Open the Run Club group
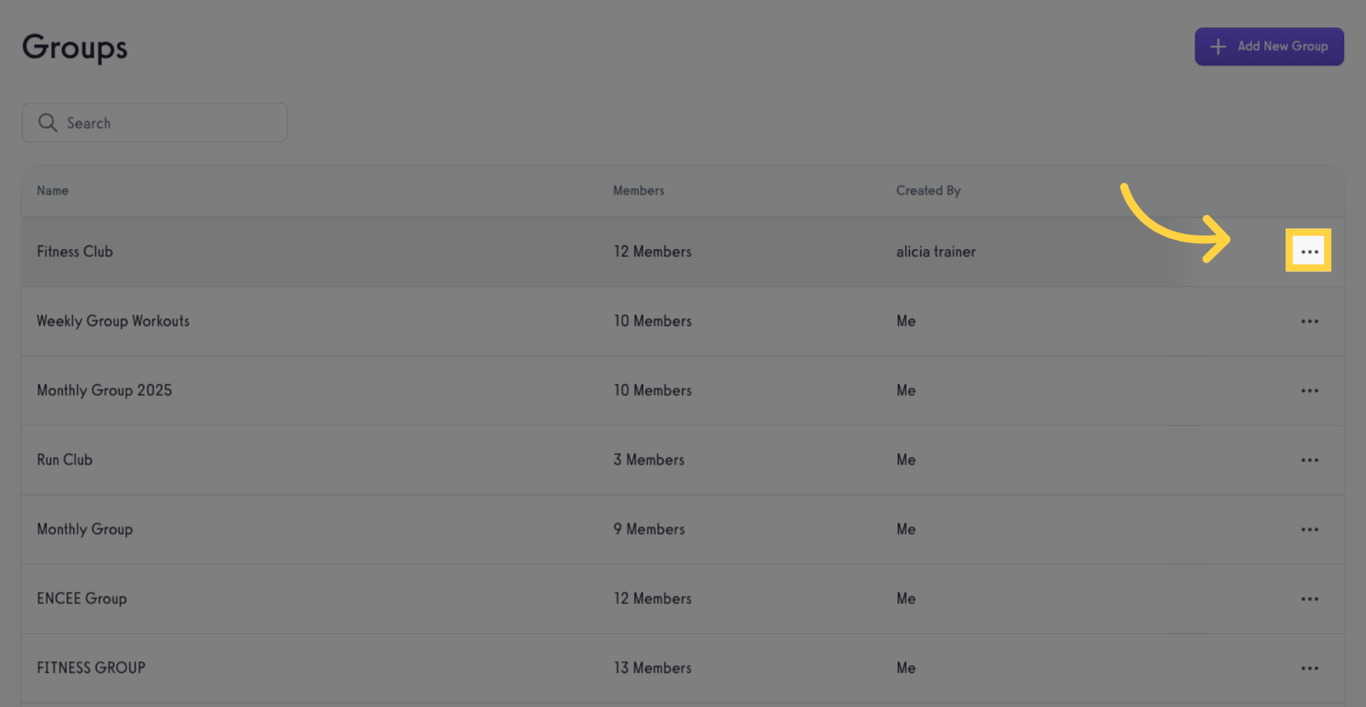Screen dimensions: 1366x707 coord(65,460)
